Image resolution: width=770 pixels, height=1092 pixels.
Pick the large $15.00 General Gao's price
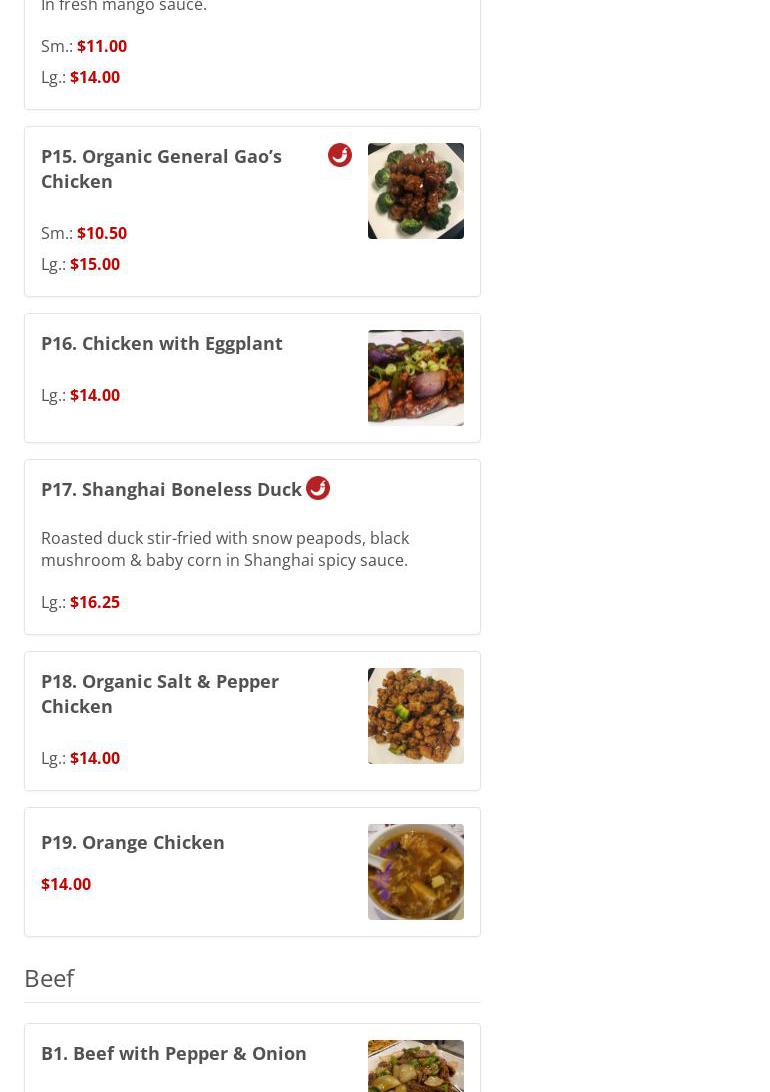(x=95, y=264)
